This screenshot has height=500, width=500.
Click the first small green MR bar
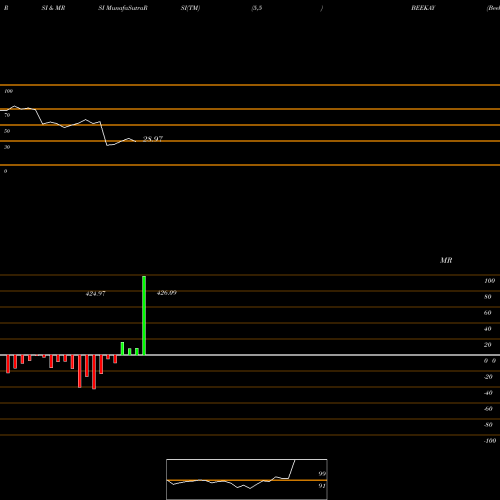click(122, 348)
